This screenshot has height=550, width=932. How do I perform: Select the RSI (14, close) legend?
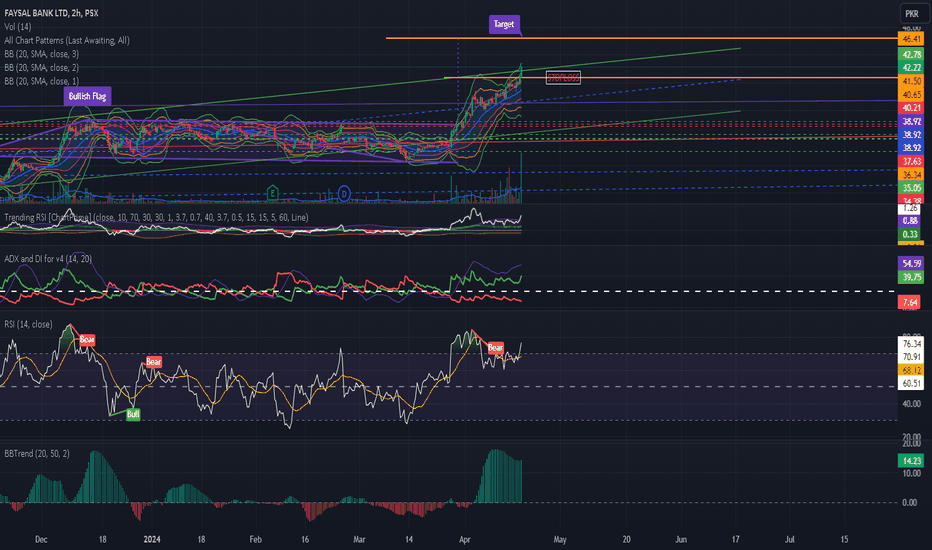28,324
